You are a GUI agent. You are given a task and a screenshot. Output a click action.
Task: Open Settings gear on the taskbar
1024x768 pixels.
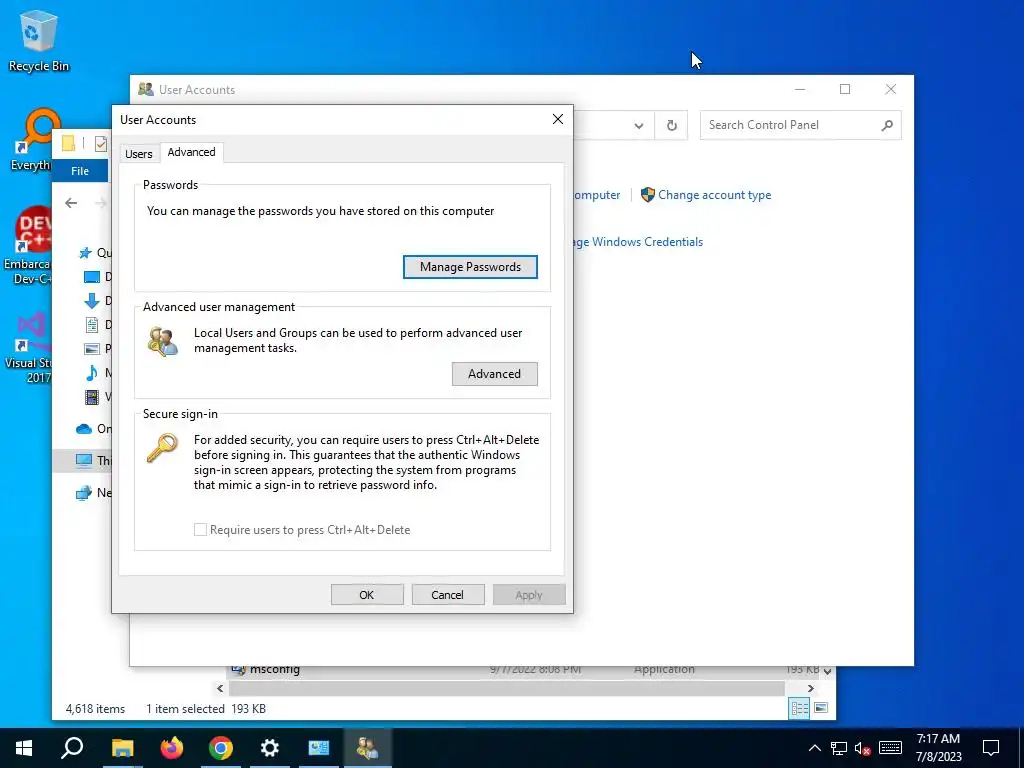(x=270, y=748)
